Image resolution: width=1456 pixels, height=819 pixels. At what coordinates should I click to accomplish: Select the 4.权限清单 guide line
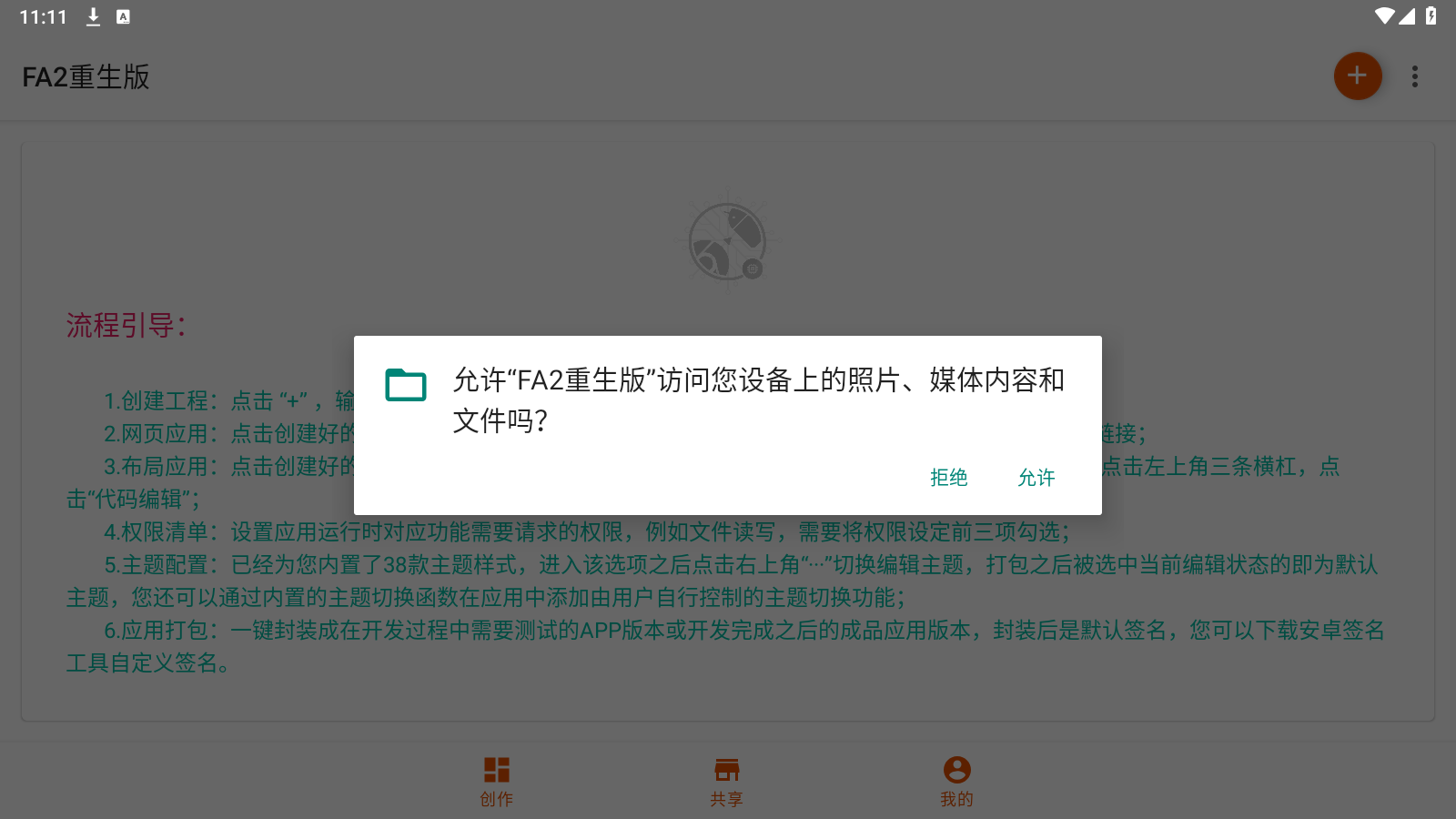(587, 531)
